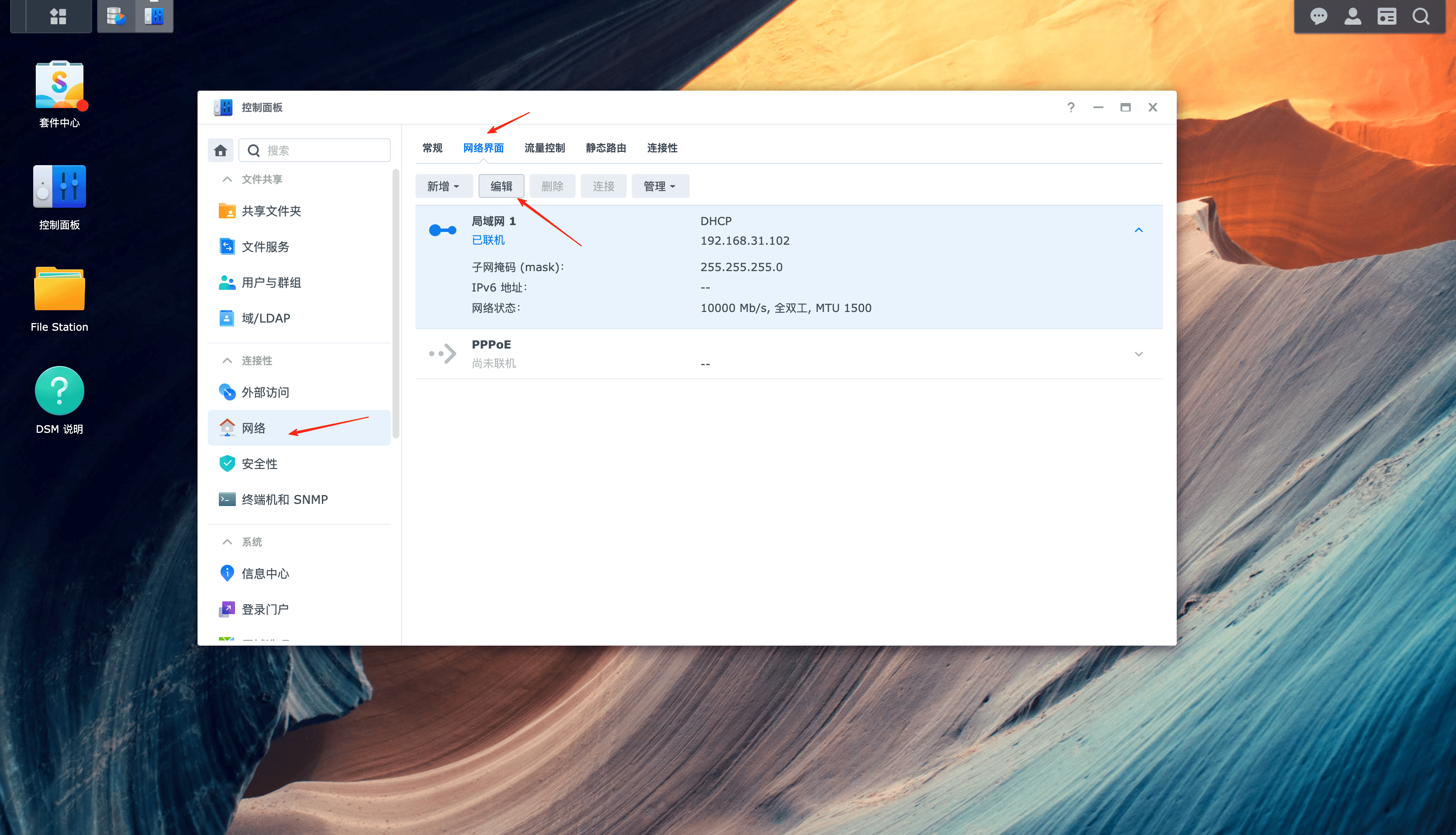Screen dimensions: 1456x835
Task: Open the 管理 dropdown menu
Action: coord(660,186)
